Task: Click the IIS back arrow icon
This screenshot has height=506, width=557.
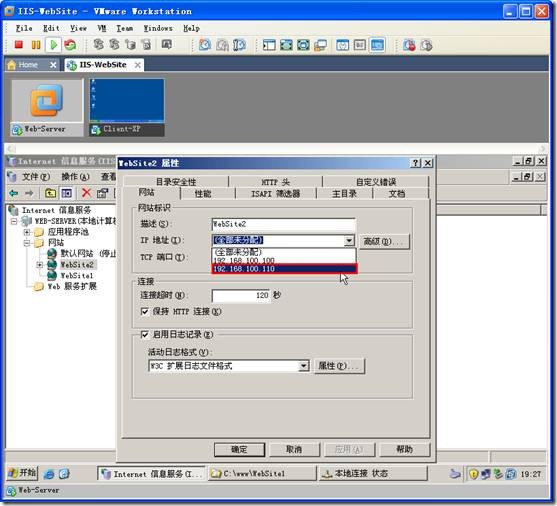Action: tap(13, 193)
